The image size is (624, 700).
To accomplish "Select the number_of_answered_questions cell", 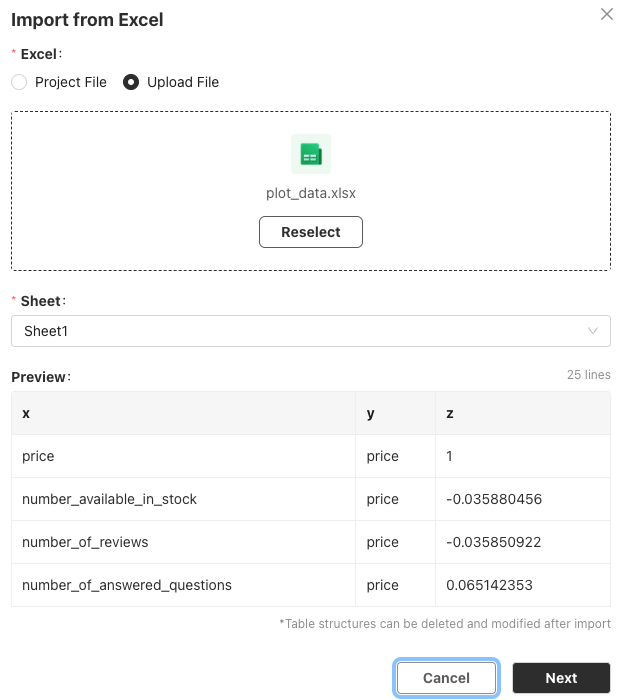I will [126, 585].
